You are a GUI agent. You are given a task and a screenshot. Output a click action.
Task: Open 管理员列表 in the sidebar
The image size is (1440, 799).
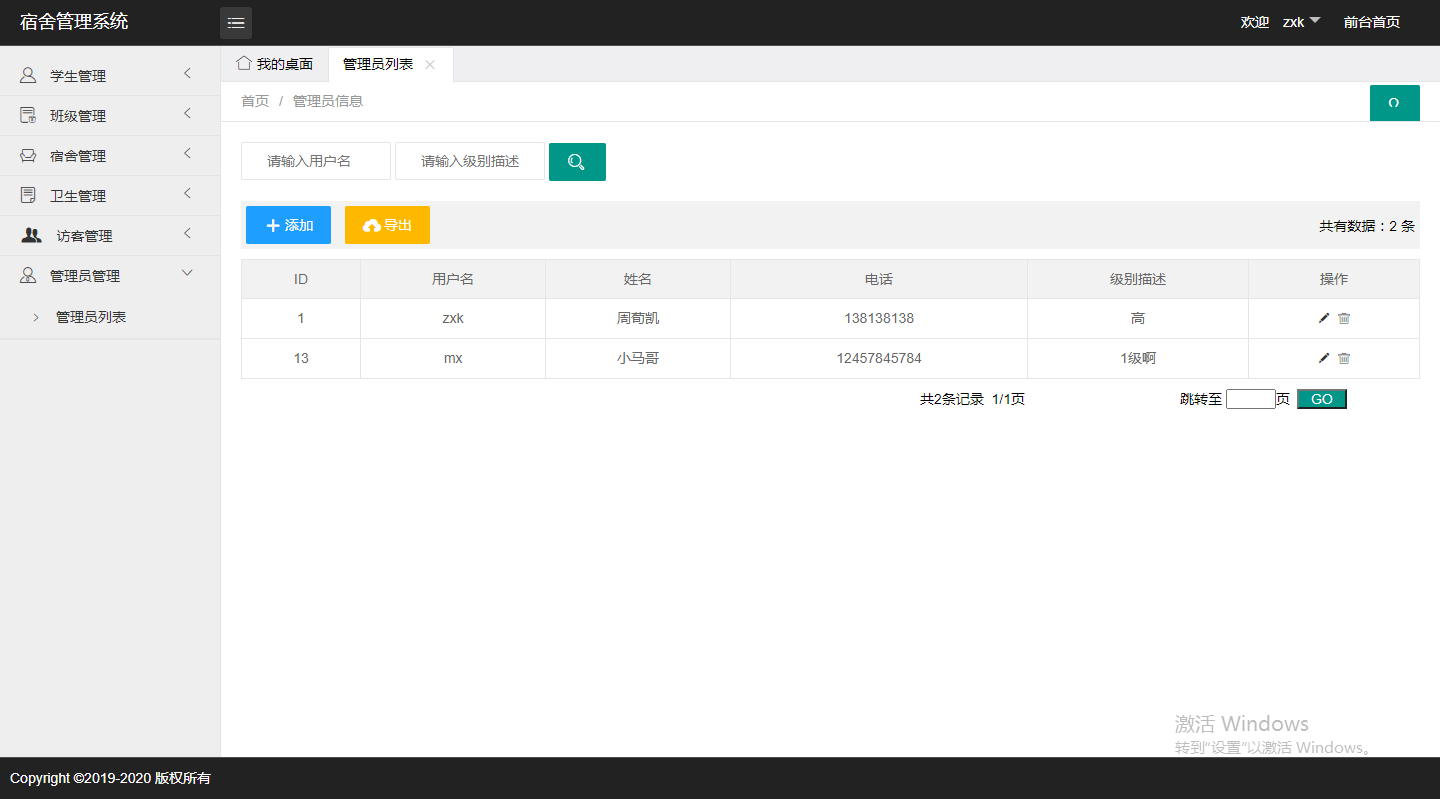pyautogui.click(x=110, y=317)
